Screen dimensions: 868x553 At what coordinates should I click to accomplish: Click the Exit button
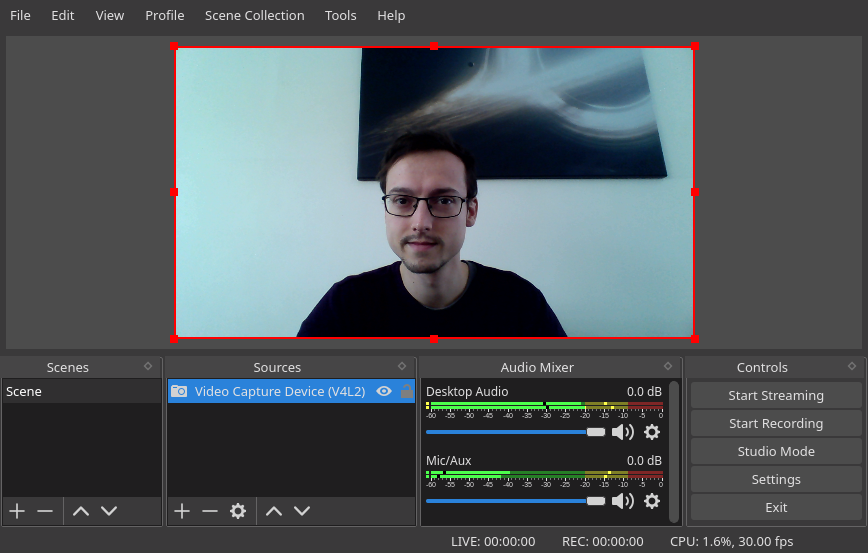pos(776,507)
